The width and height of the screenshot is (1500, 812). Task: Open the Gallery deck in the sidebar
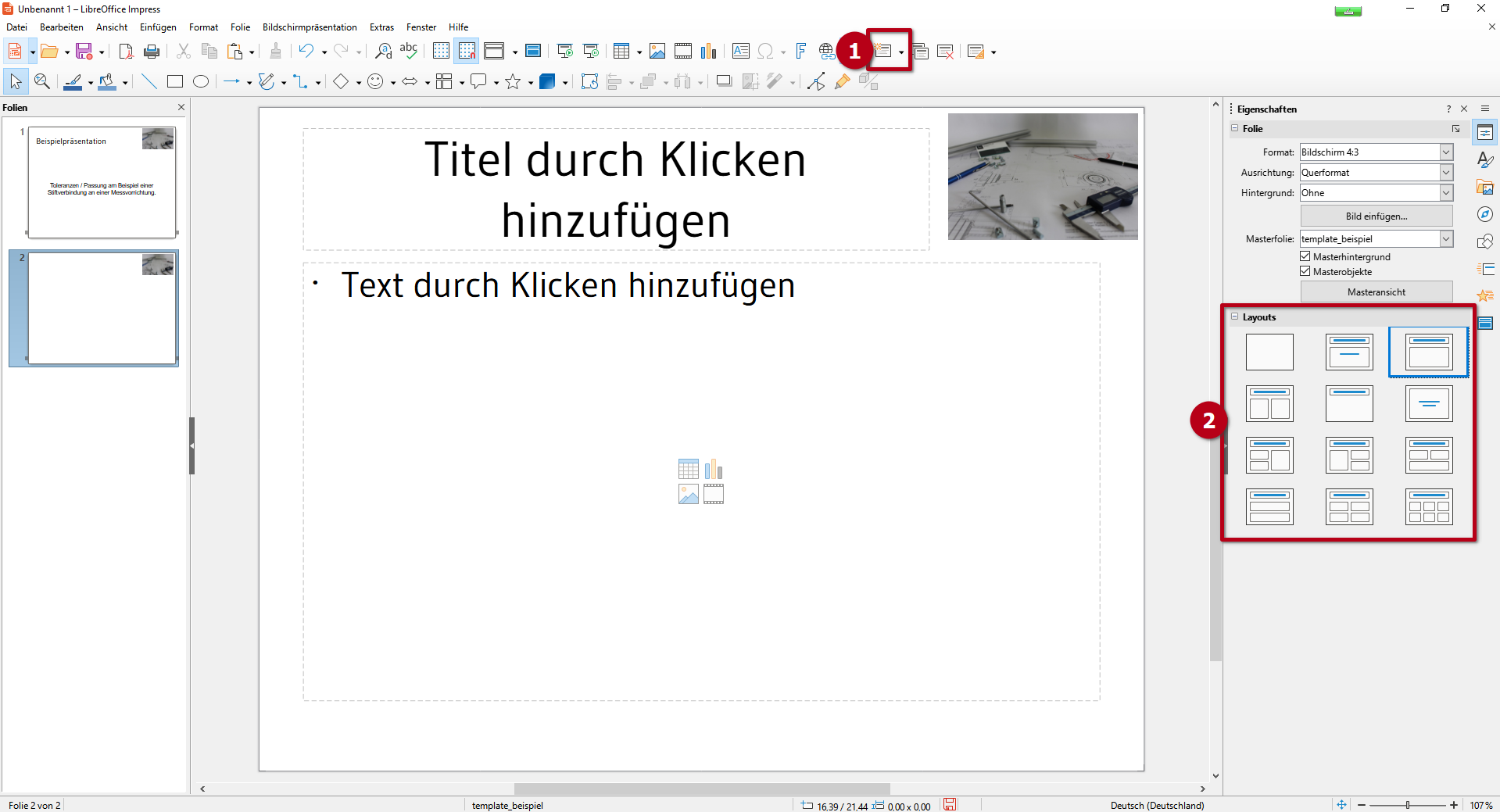click(x=1484, y=187)
